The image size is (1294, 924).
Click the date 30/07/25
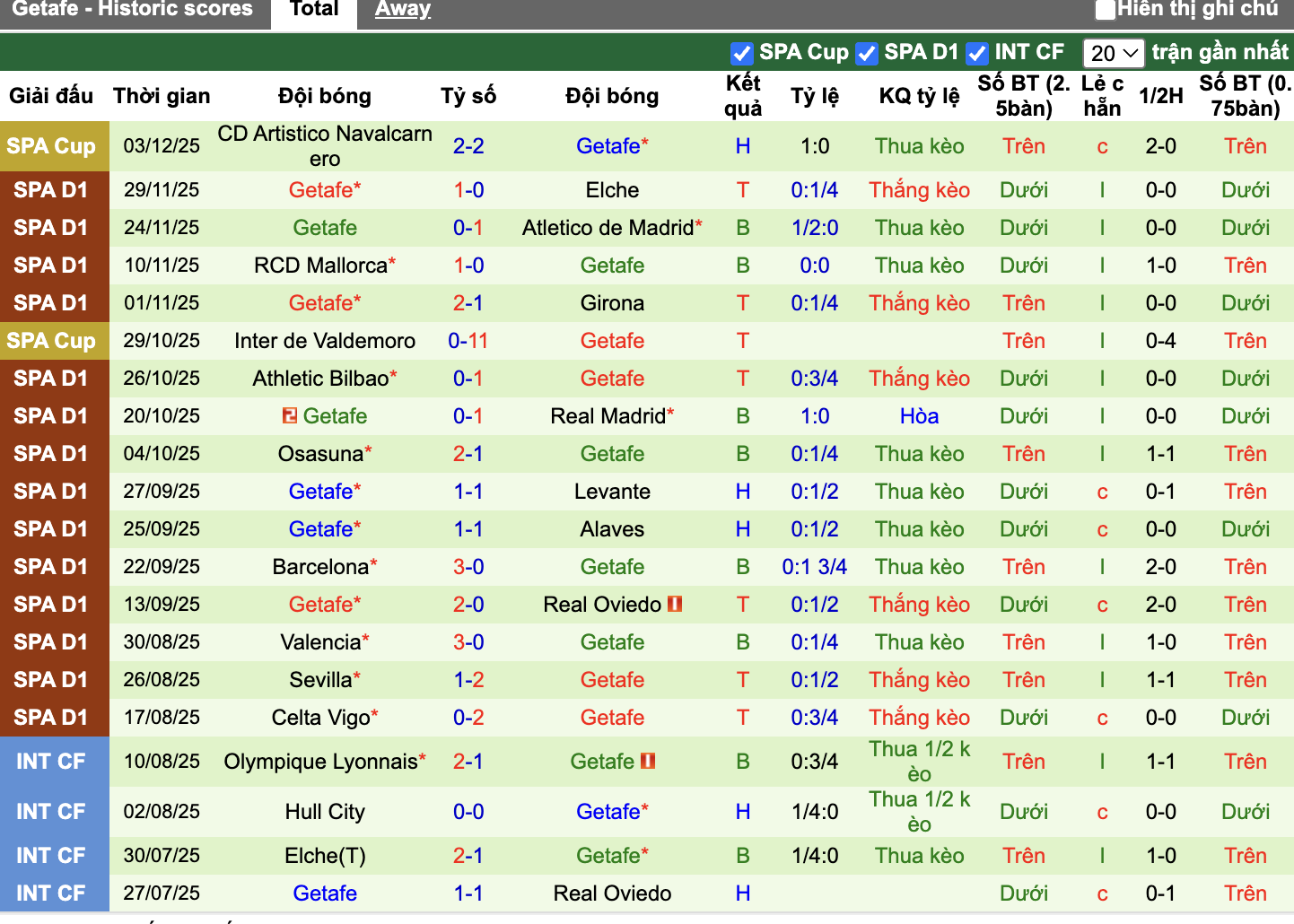coord(162,856)
